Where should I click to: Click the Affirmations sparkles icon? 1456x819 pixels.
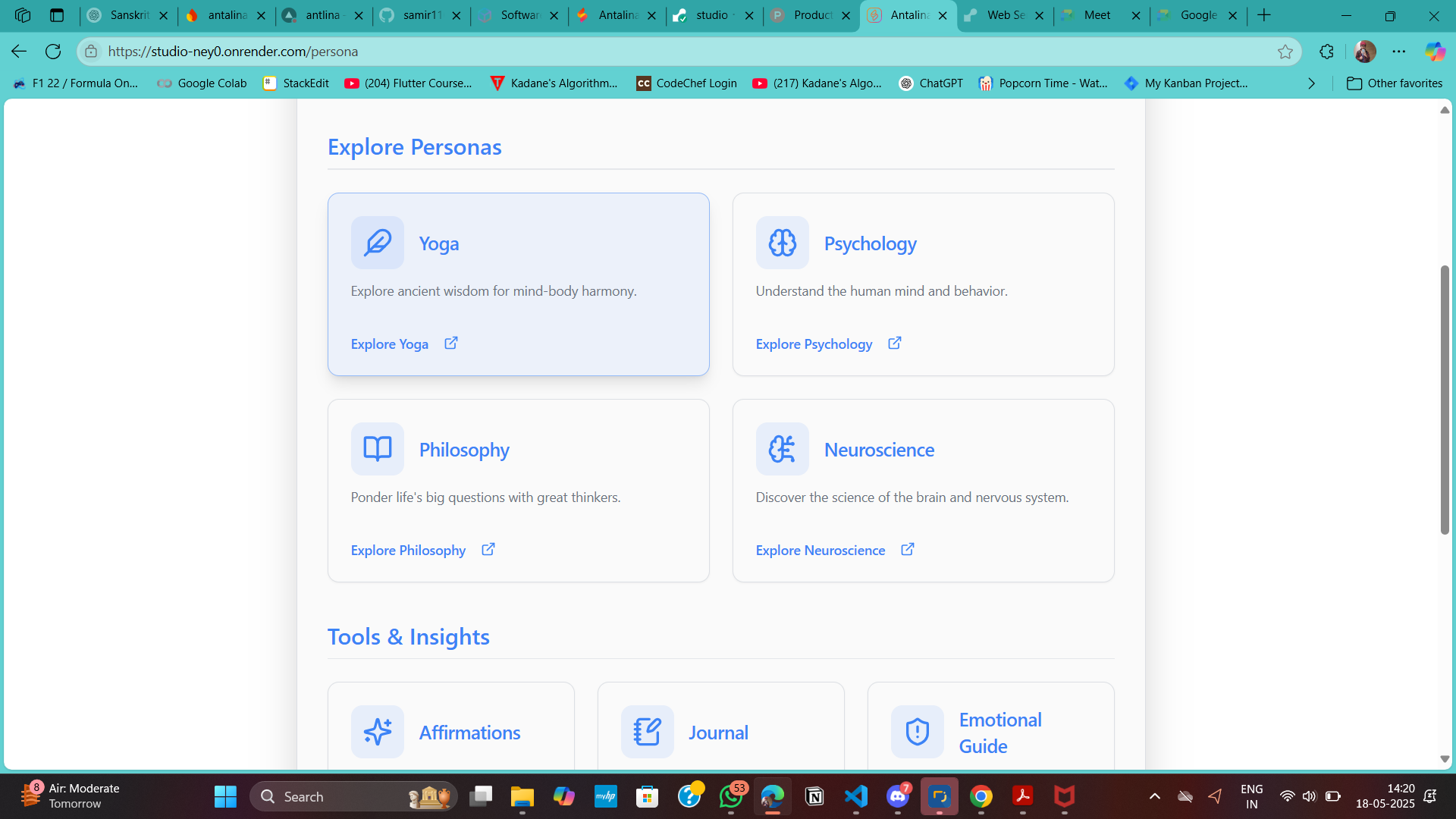(377, 732)
